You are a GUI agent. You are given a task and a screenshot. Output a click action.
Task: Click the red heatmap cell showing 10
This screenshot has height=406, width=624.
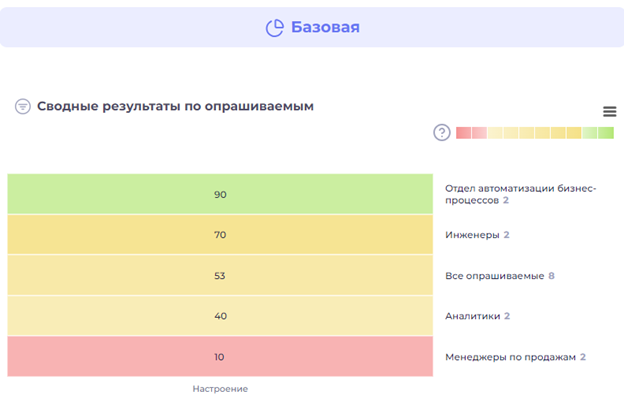(220, 357)
